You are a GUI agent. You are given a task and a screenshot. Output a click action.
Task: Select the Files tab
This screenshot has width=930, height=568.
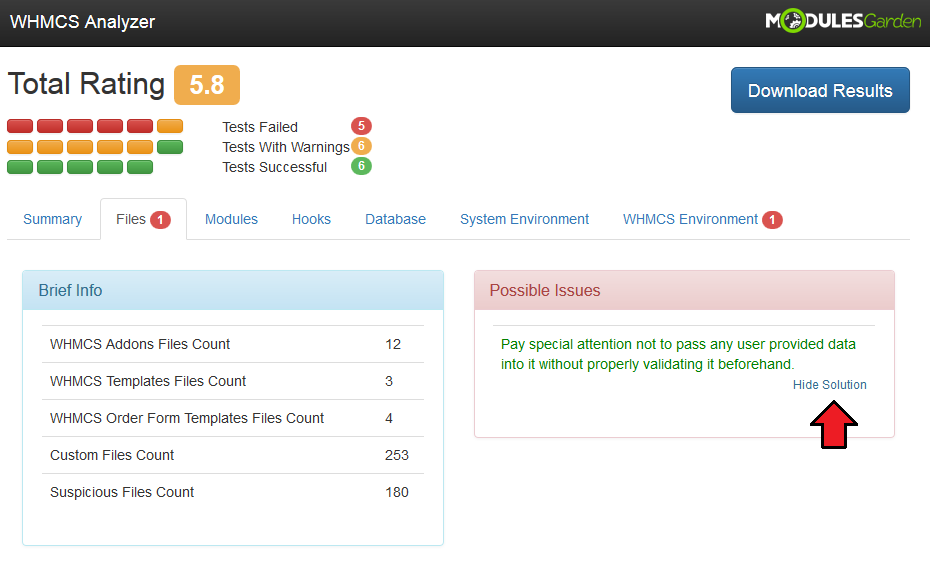click(x=144, y=219)
